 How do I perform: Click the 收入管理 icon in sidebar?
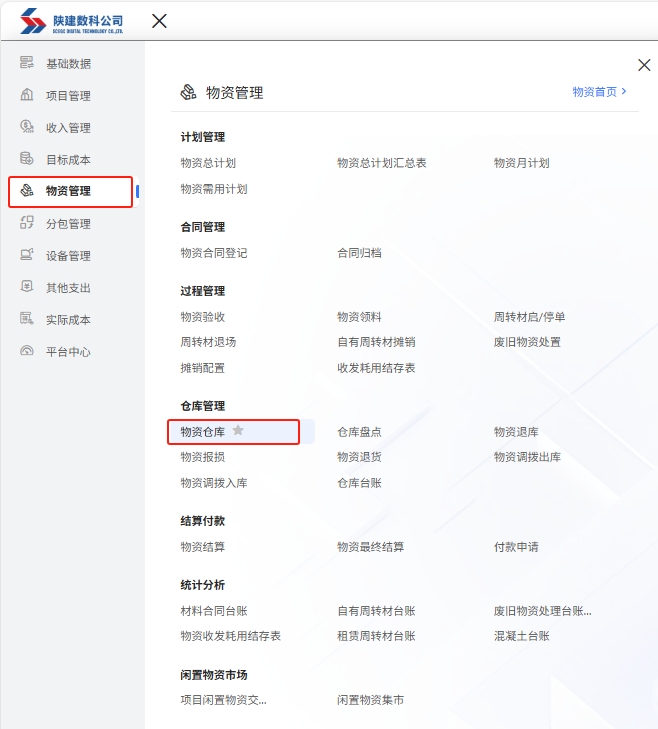tap(27, 128)
